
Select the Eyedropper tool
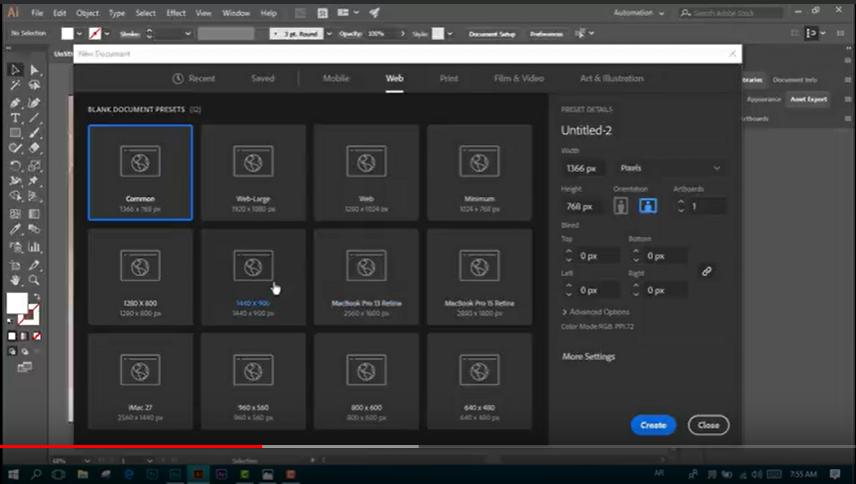(x=15, y=229)
